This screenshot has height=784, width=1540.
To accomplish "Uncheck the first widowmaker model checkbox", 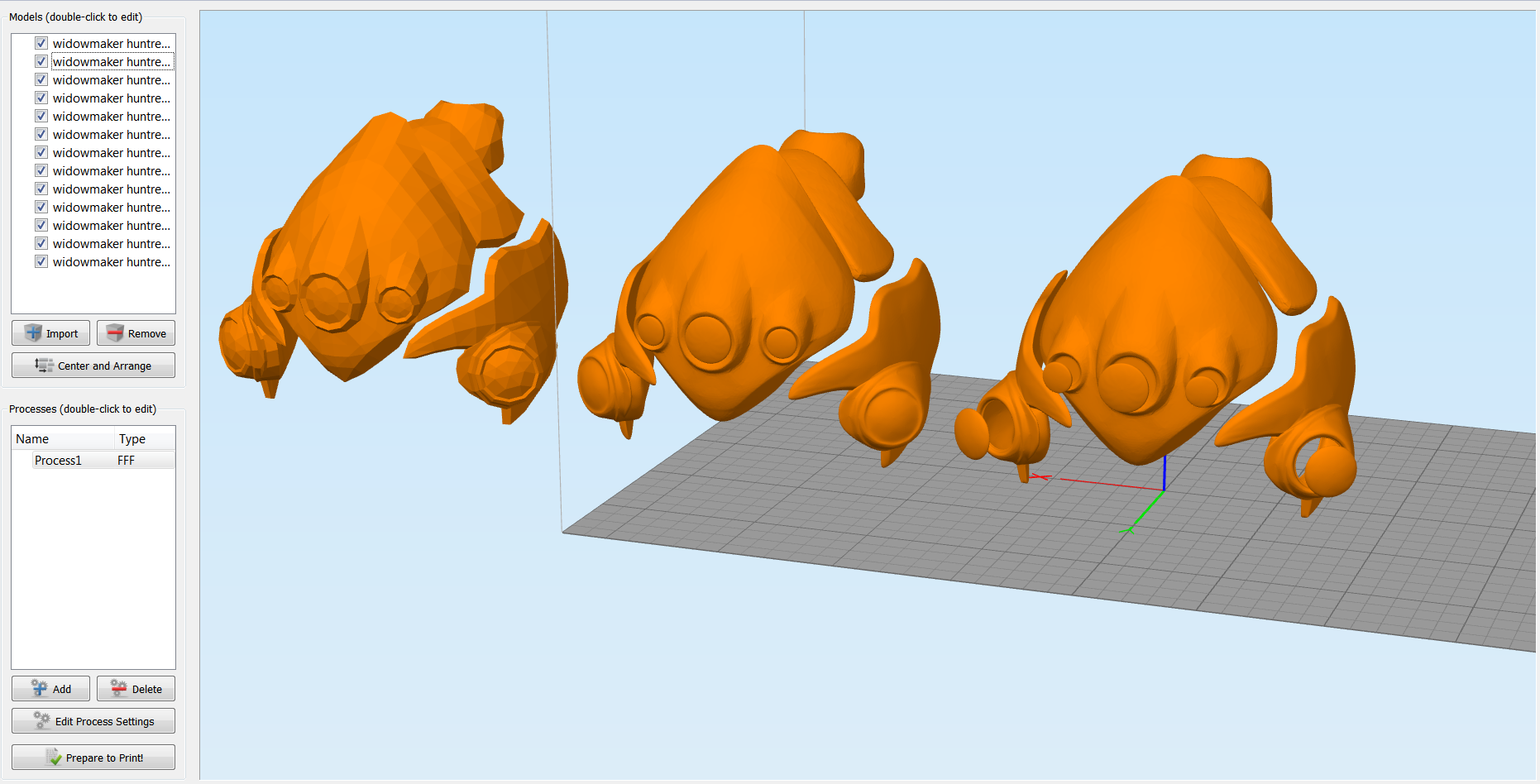I will click(x=41, y=43).
